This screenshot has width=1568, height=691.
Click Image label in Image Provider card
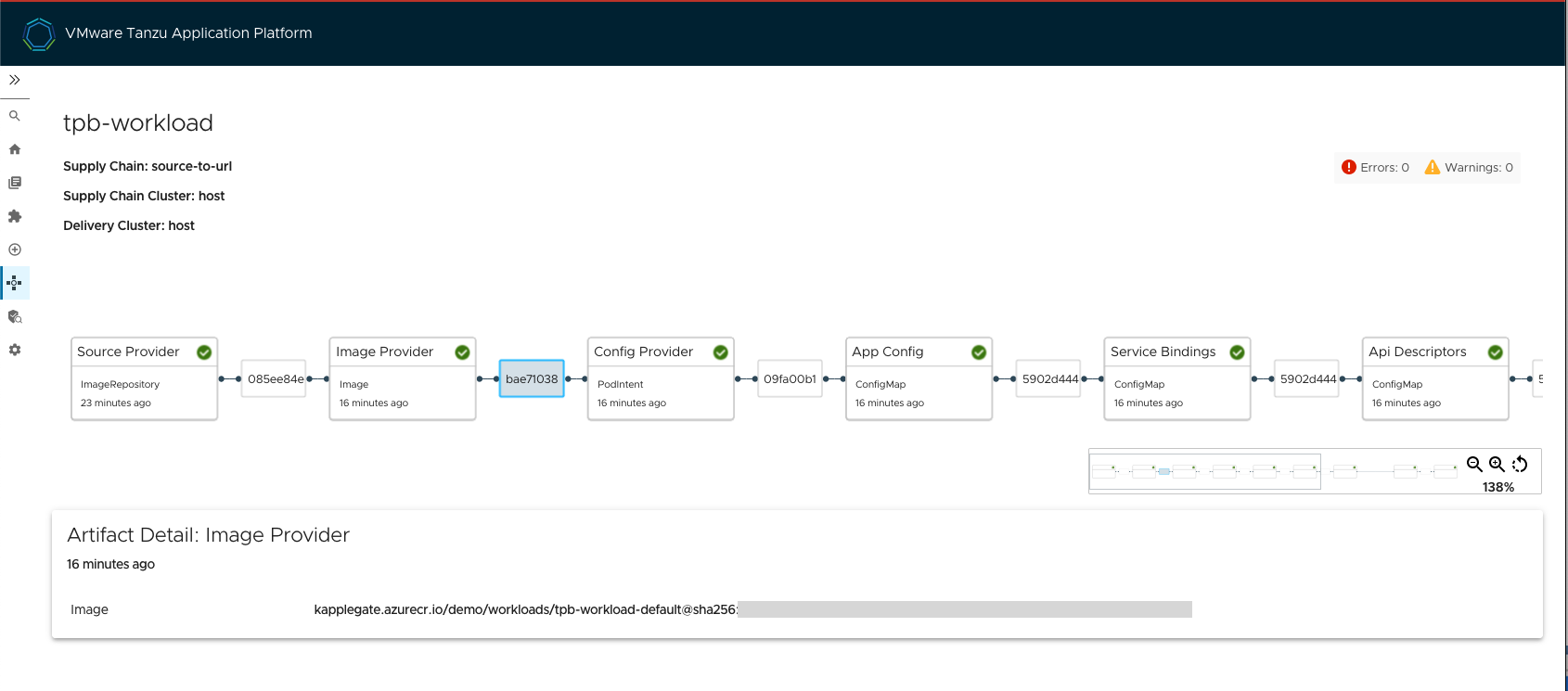353,384
